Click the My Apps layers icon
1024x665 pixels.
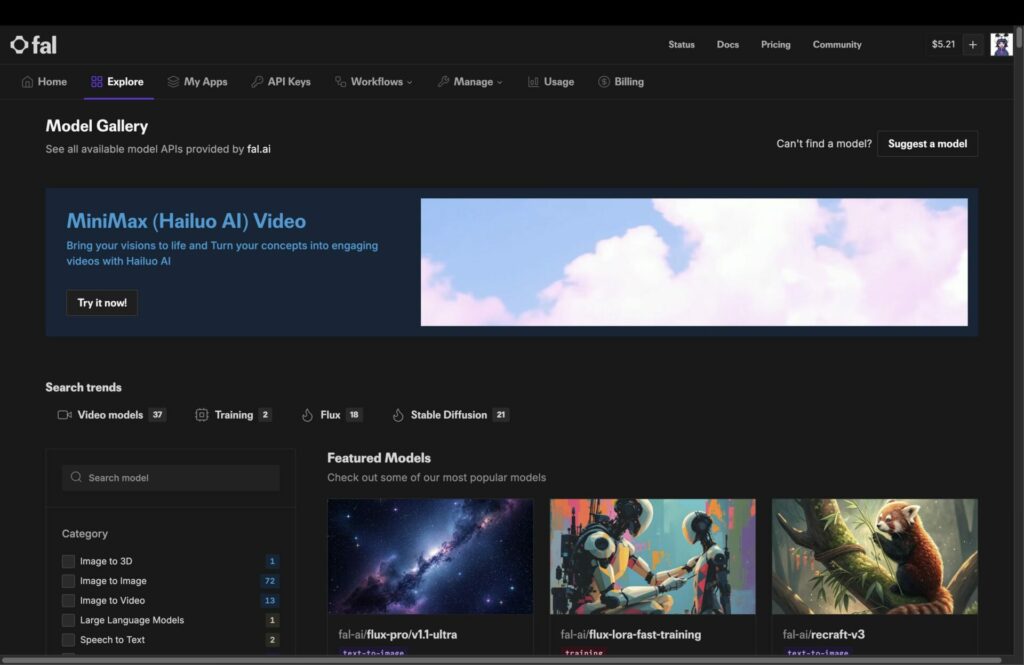tap(173, 82)
